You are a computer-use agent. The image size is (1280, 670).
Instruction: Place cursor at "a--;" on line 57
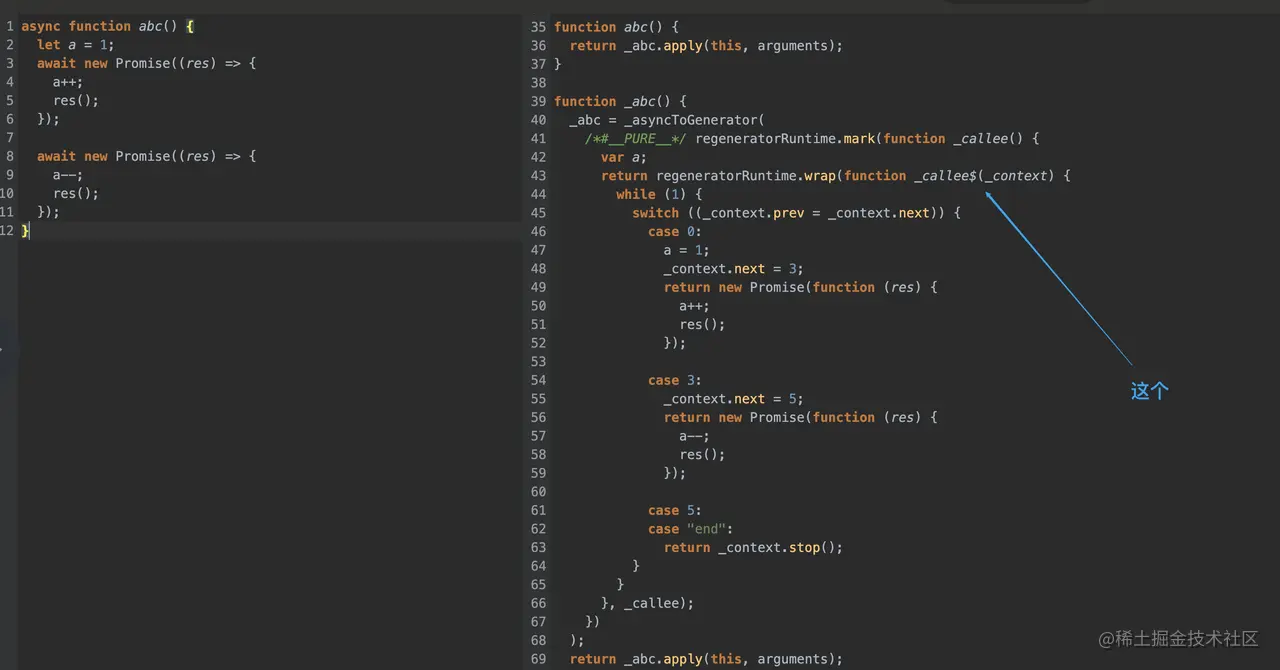pos(694,436)
